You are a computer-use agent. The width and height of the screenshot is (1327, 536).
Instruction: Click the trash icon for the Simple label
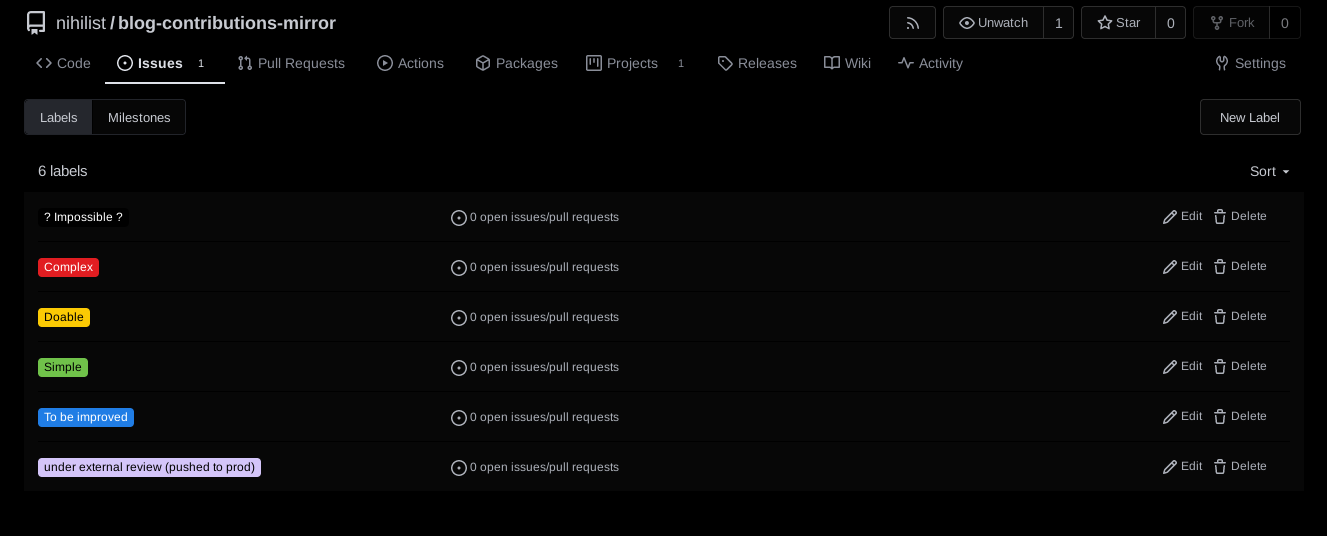coord(1220,367)
